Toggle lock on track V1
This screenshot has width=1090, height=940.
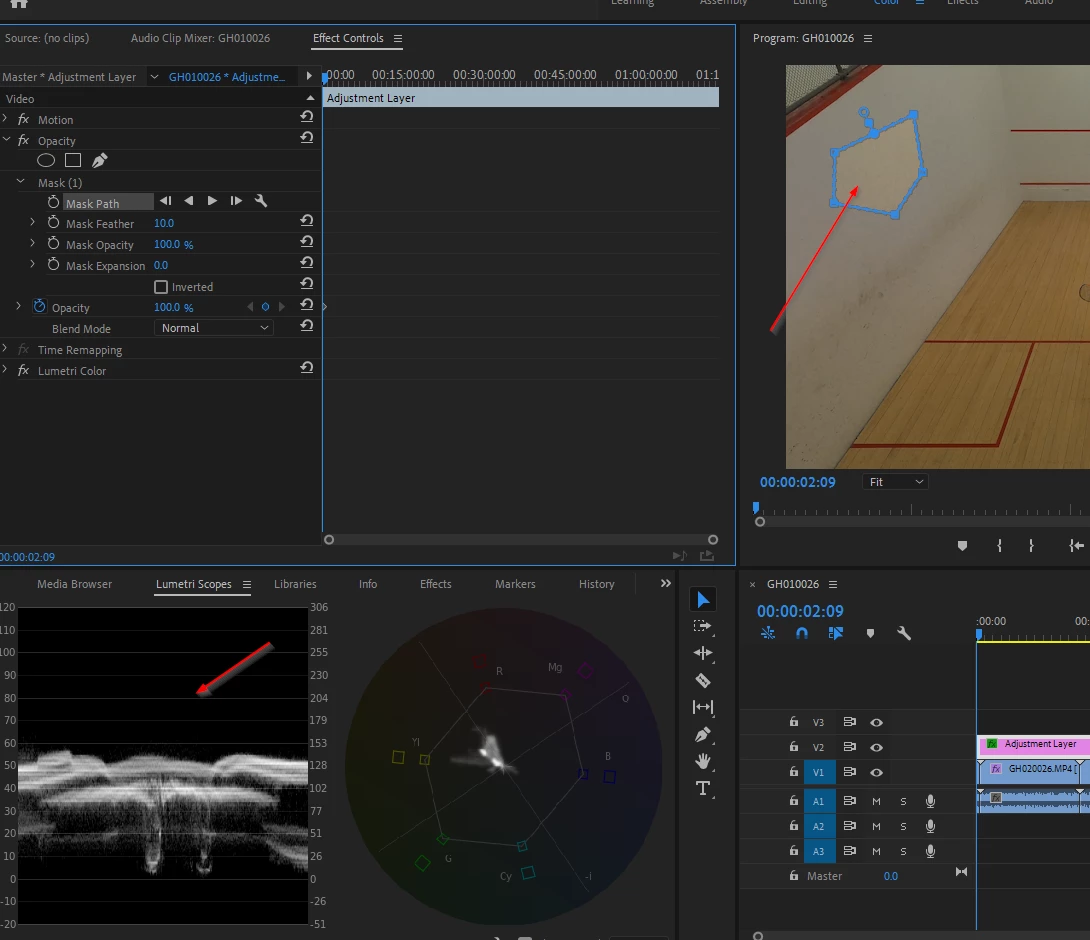(x=793, y=772)
